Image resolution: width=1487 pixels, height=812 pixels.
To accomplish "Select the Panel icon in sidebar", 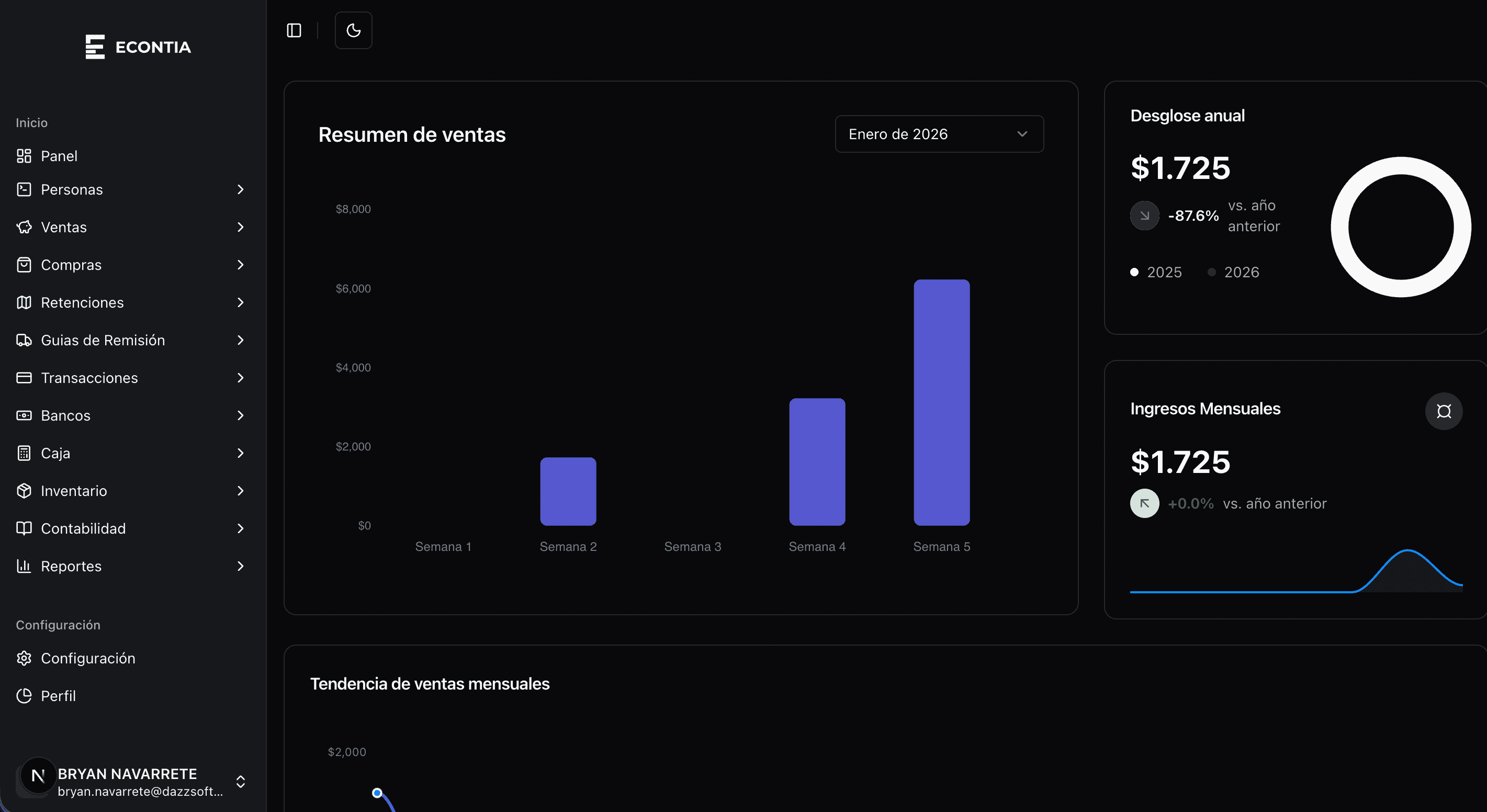I will (x=24, y=156).
